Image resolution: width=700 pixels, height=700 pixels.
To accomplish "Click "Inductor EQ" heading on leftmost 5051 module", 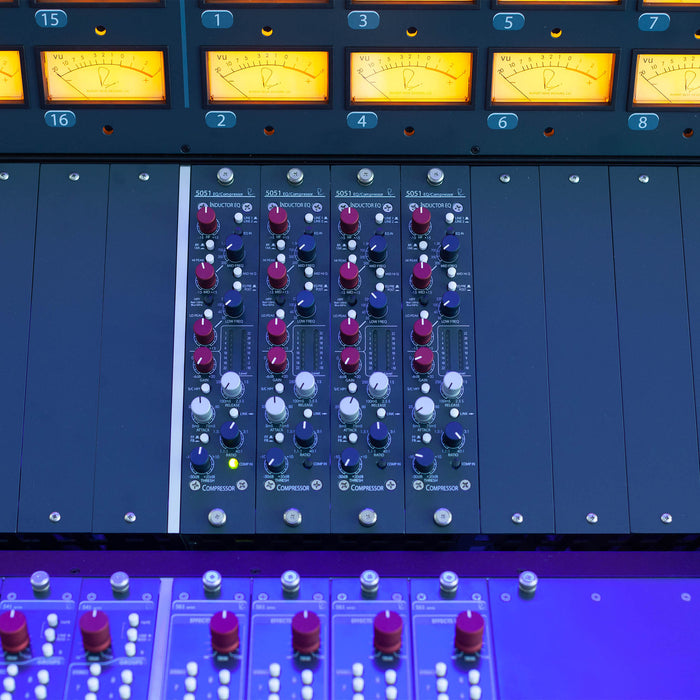I will tap(225, 205).
